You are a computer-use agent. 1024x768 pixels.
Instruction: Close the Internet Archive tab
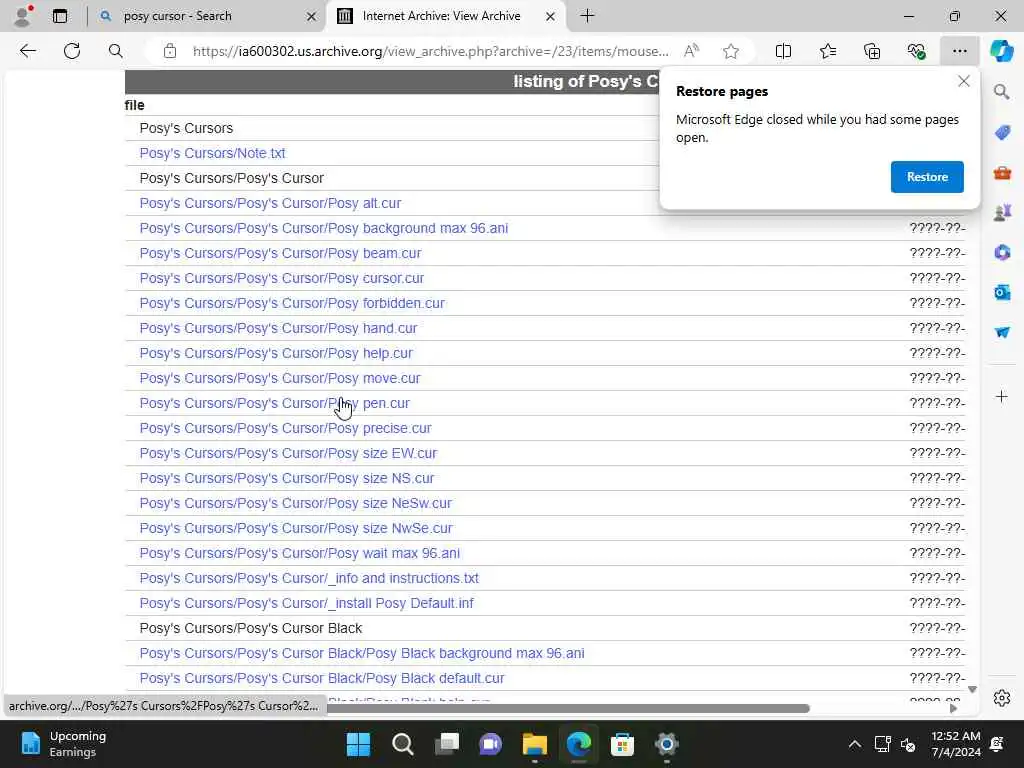click(x=551, y=16)
